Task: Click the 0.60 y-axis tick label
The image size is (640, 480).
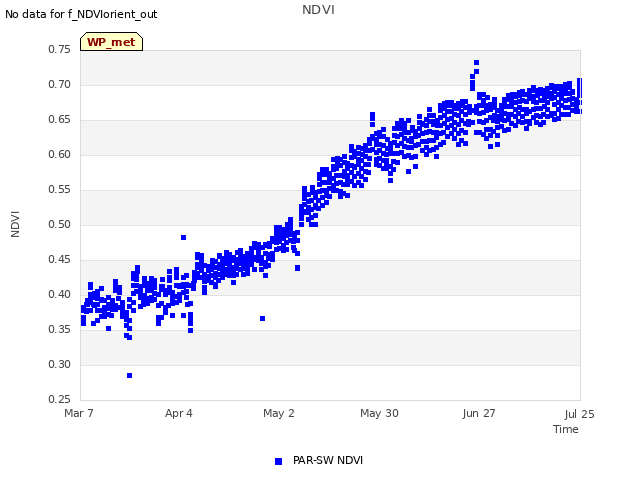Action: coord(59,154)
